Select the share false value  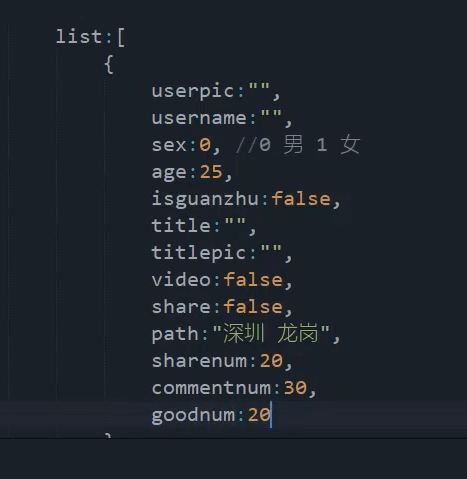coord(253,307)
